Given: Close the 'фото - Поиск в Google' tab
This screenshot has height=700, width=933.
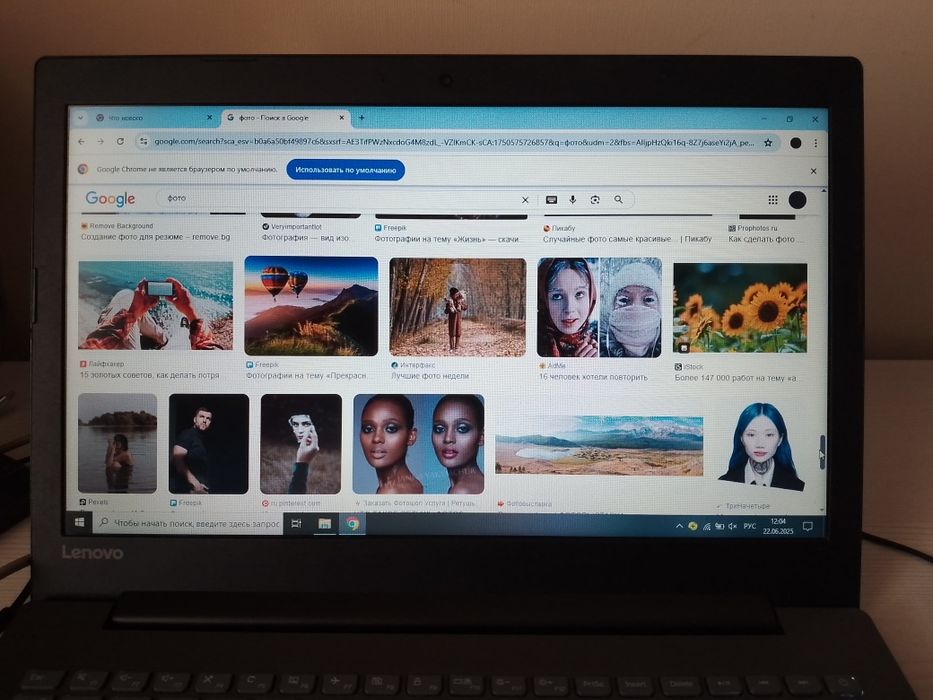Looking at the screenshot, I should tap(342, 118).
